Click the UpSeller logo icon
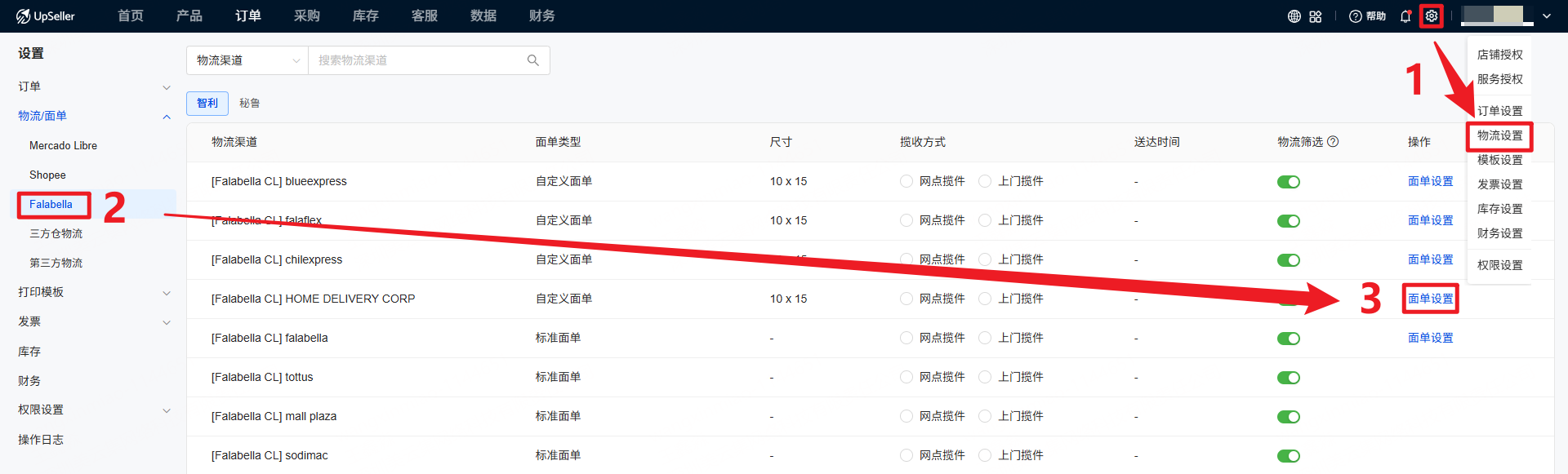The height and width of the screenshot is (474, 1568). tap(23, 16)
